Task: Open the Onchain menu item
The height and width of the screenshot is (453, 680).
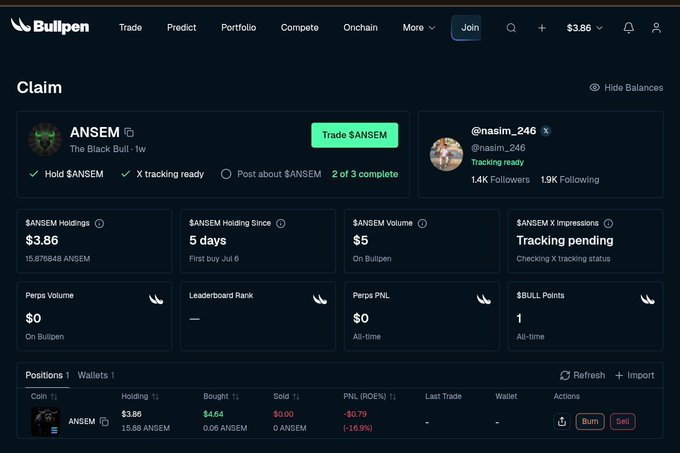Action: 360,28
